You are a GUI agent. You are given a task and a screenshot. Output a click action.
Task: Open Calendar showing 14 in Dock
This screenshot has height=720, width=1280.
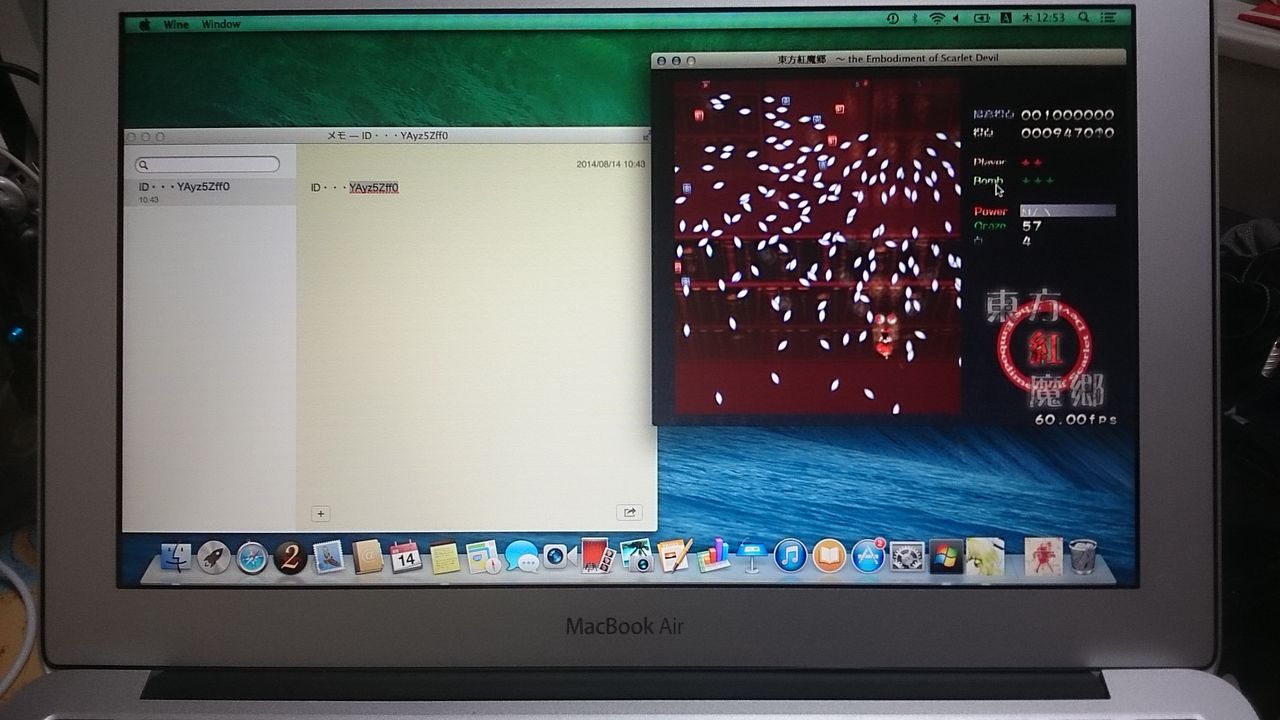pos(406,556)
